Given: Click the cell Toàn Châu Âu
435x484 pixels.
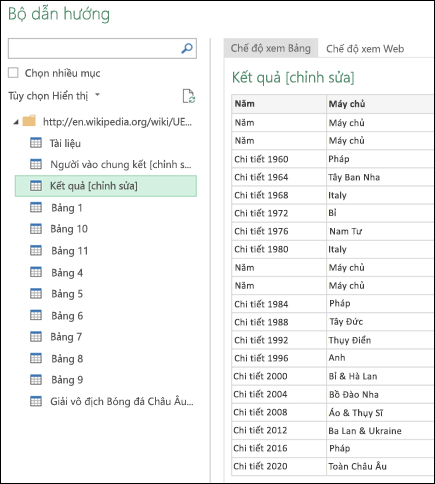Looking at the screenshot, I should click(380, 466).
